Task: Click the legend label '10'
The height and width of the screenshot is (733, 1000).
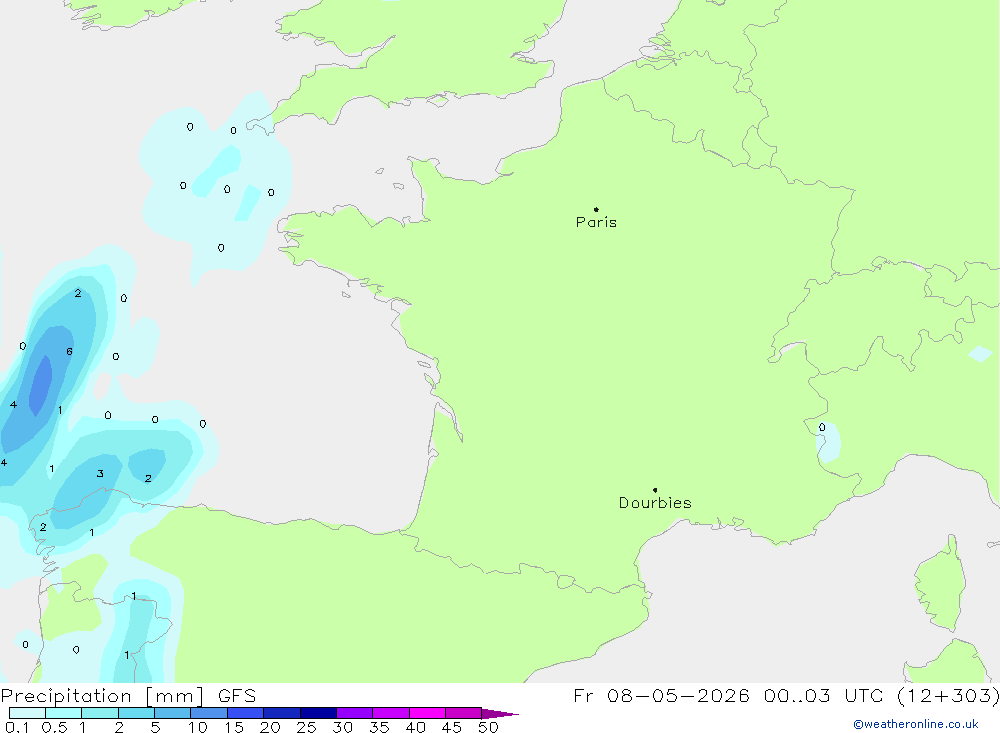Action: click(x=198, y=727)
